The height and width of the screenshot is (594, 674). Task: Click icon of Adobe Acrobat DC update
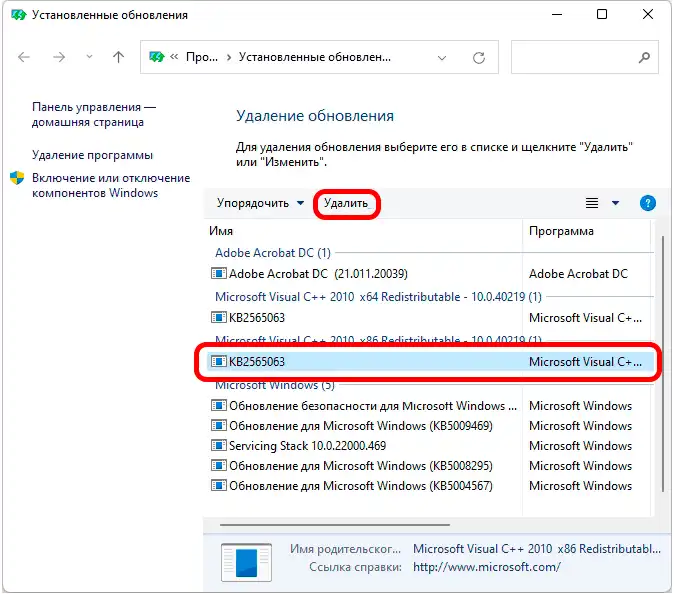click(x=218, y=273)
